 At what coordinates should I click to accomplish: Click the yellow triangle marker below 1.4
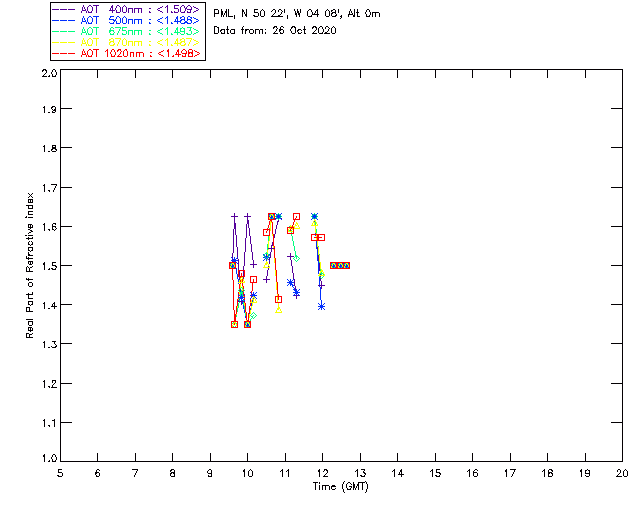coord(278,310)
